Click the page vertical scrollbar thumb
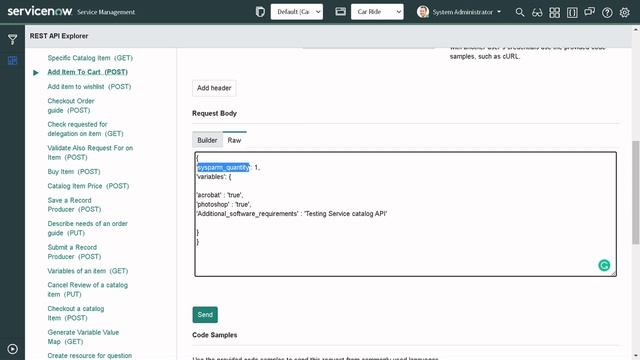The width and height of the screenshot is (640, 360). pyautogui.click(x=636, y=192)
